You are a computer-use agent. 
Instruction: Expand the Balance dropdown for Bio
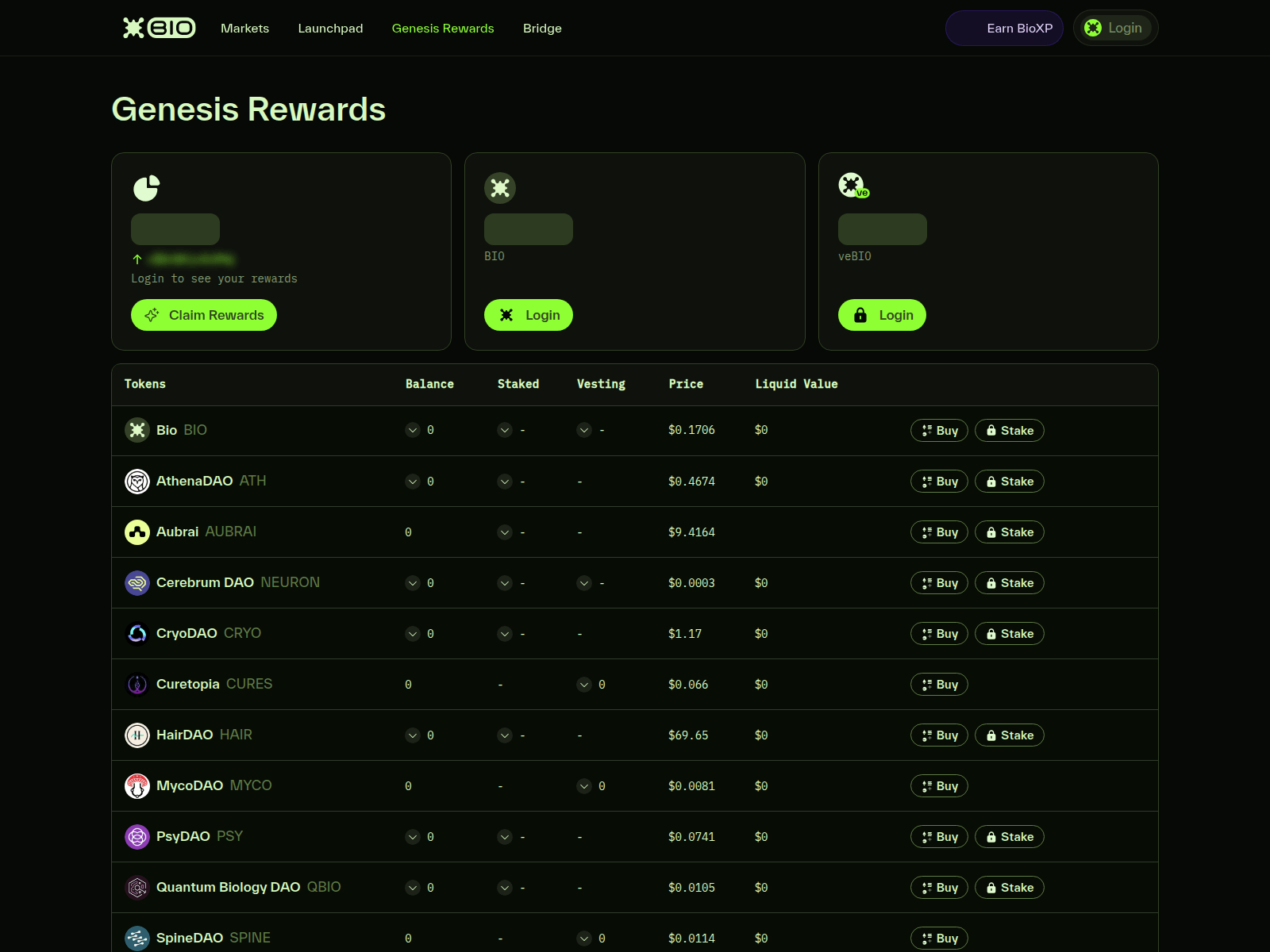(x=413, y=430)
